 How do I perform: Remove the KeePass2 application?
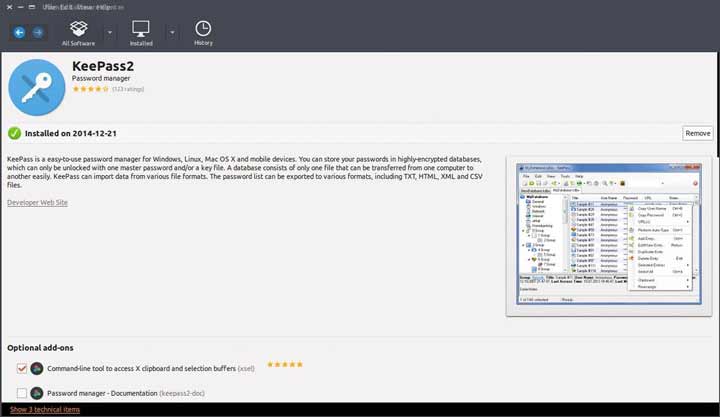[x=698, y=133]
